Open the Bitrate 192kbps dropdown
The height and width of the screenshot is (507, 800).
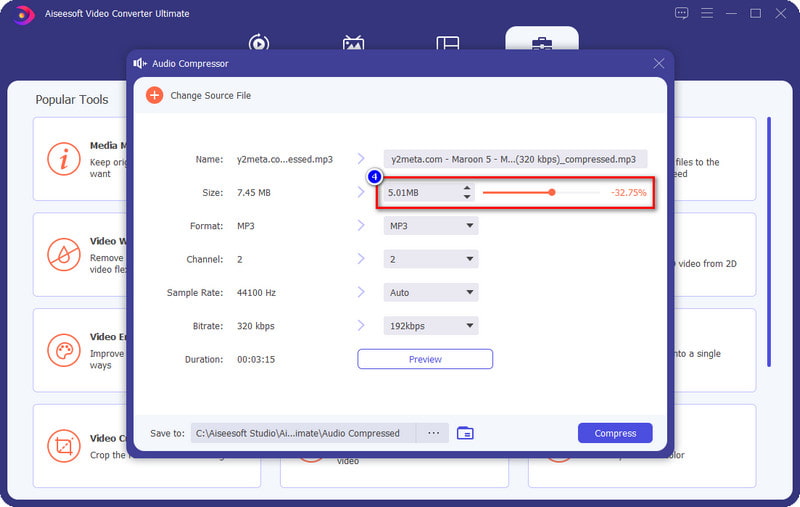[x=431, y=326]
